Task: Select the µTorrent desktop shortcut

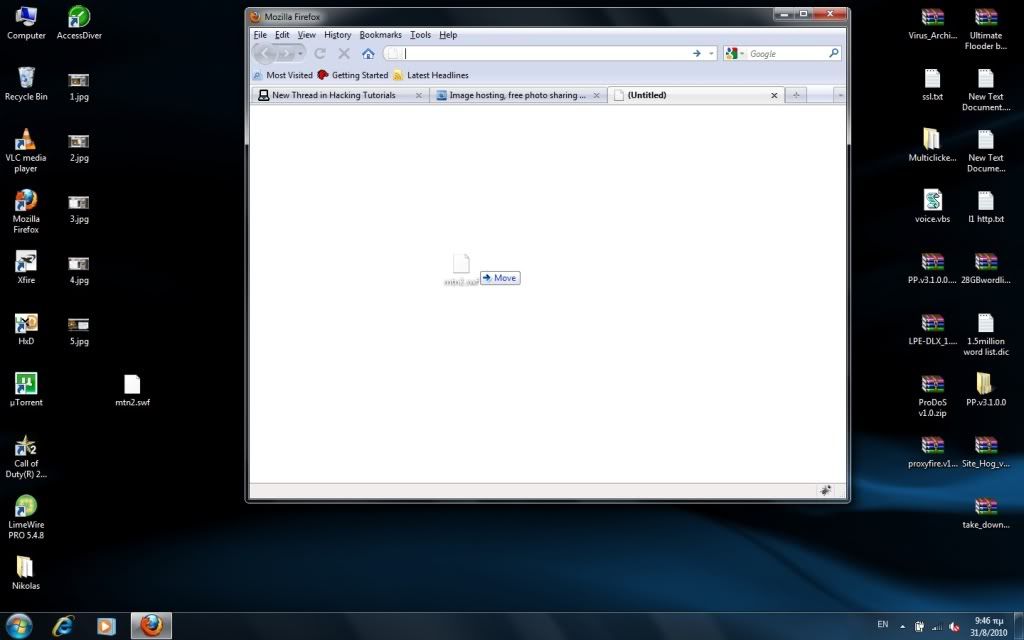Action: [26, 390]
